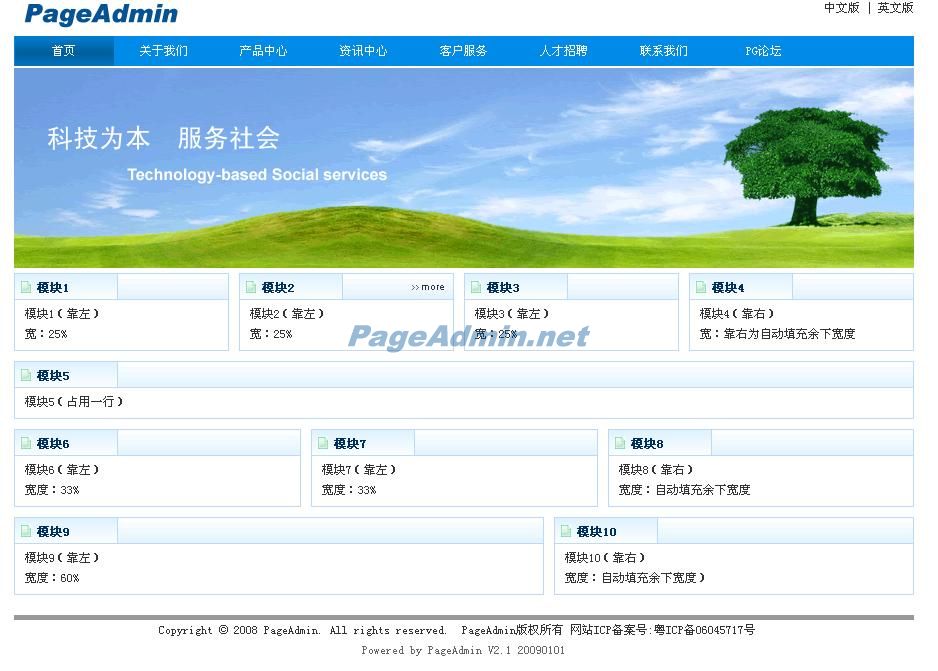Click the document icon beside 模块8
The width and height of the screenshot is (938, 671).
click(x=620, y=443)
